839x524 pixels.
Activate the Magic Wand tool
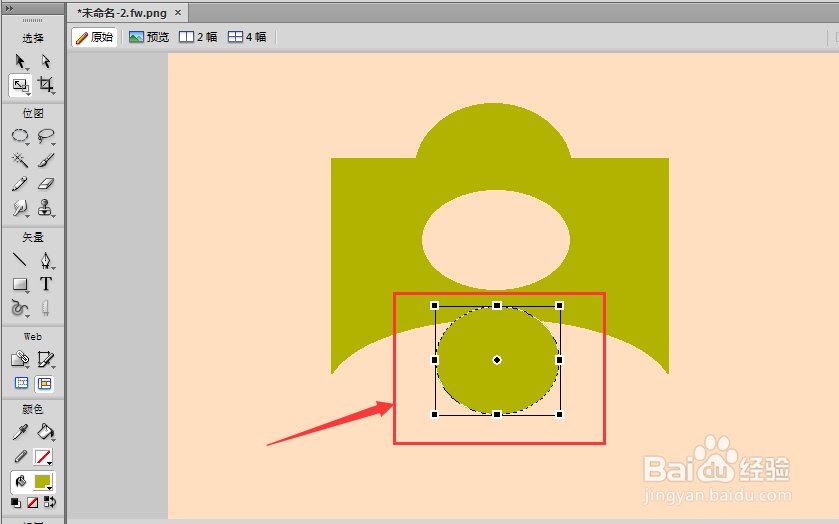[x=20, y=160]
